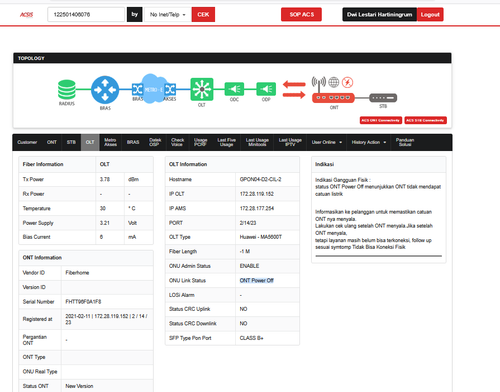Click the globe internet icon above ONT
This screenshot has width=500, height=392.
point(334,82)
